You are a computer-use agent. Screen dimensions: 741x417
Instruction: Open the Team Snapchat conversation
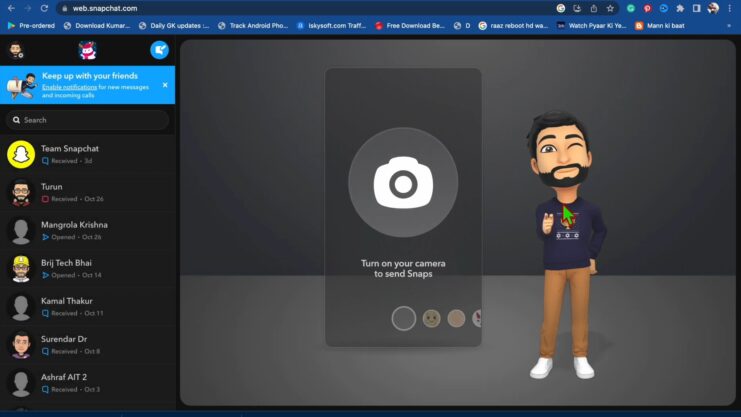[x=87, y=155]
